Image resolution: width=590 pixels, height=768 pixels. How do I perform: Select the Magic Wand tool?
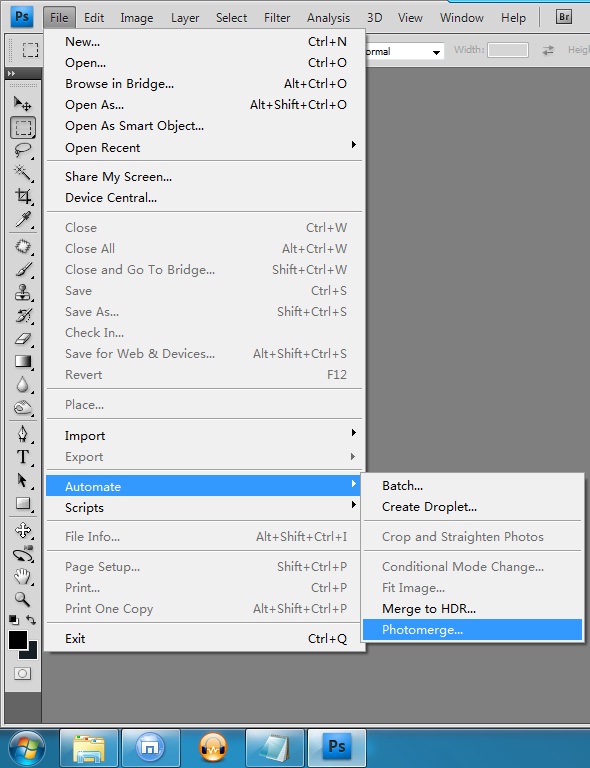[23, 172]
